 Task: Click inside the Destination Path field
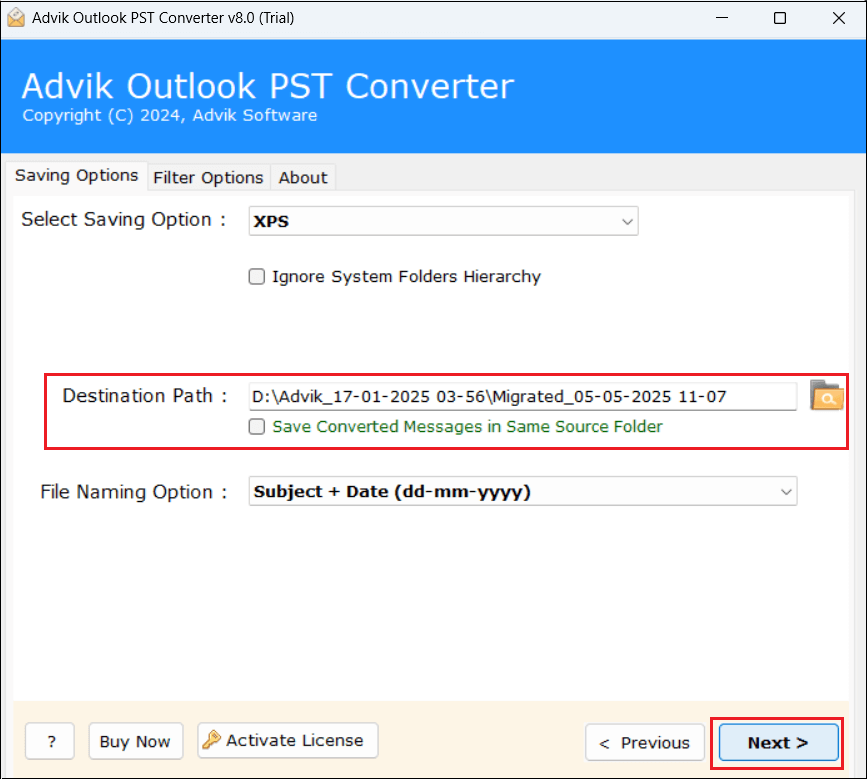[523, 396]
